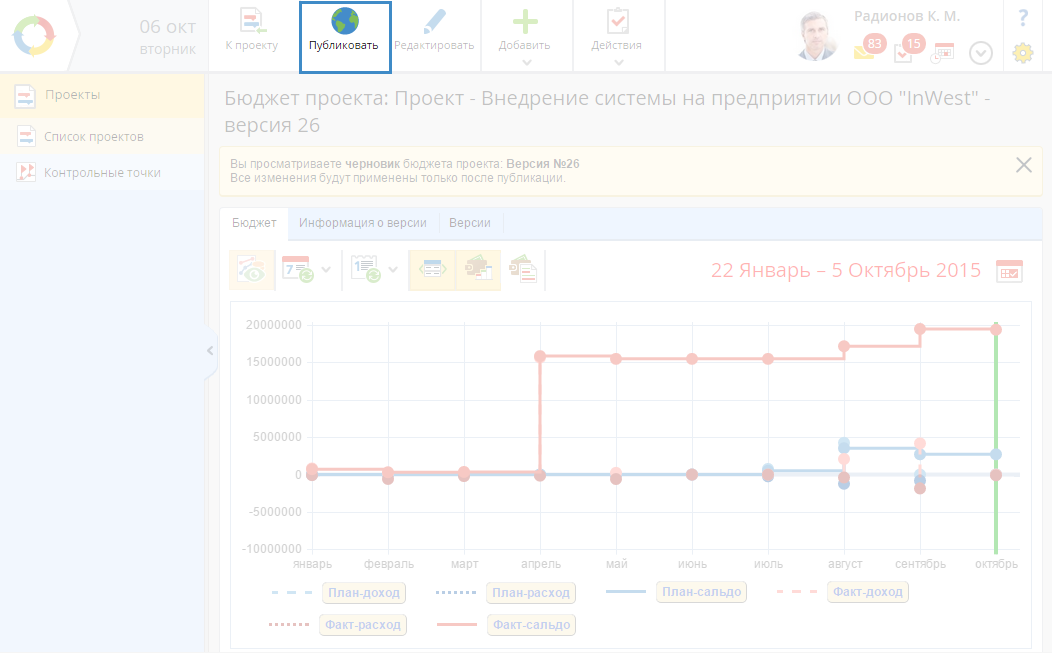Viewport: 1052px width, 653px height.
Task: Switch to Информация о версии tab
Action: point(362,223)
